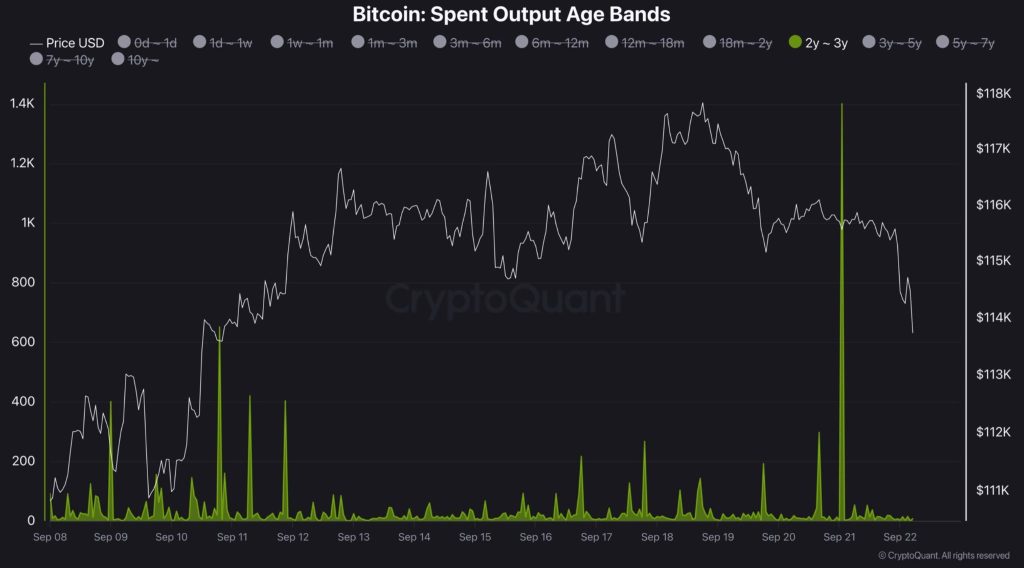The height and width of the screenshot is (568, 1024).
Task: Click the CryptoQuant copyright text
Action: [x=943, y=555]
